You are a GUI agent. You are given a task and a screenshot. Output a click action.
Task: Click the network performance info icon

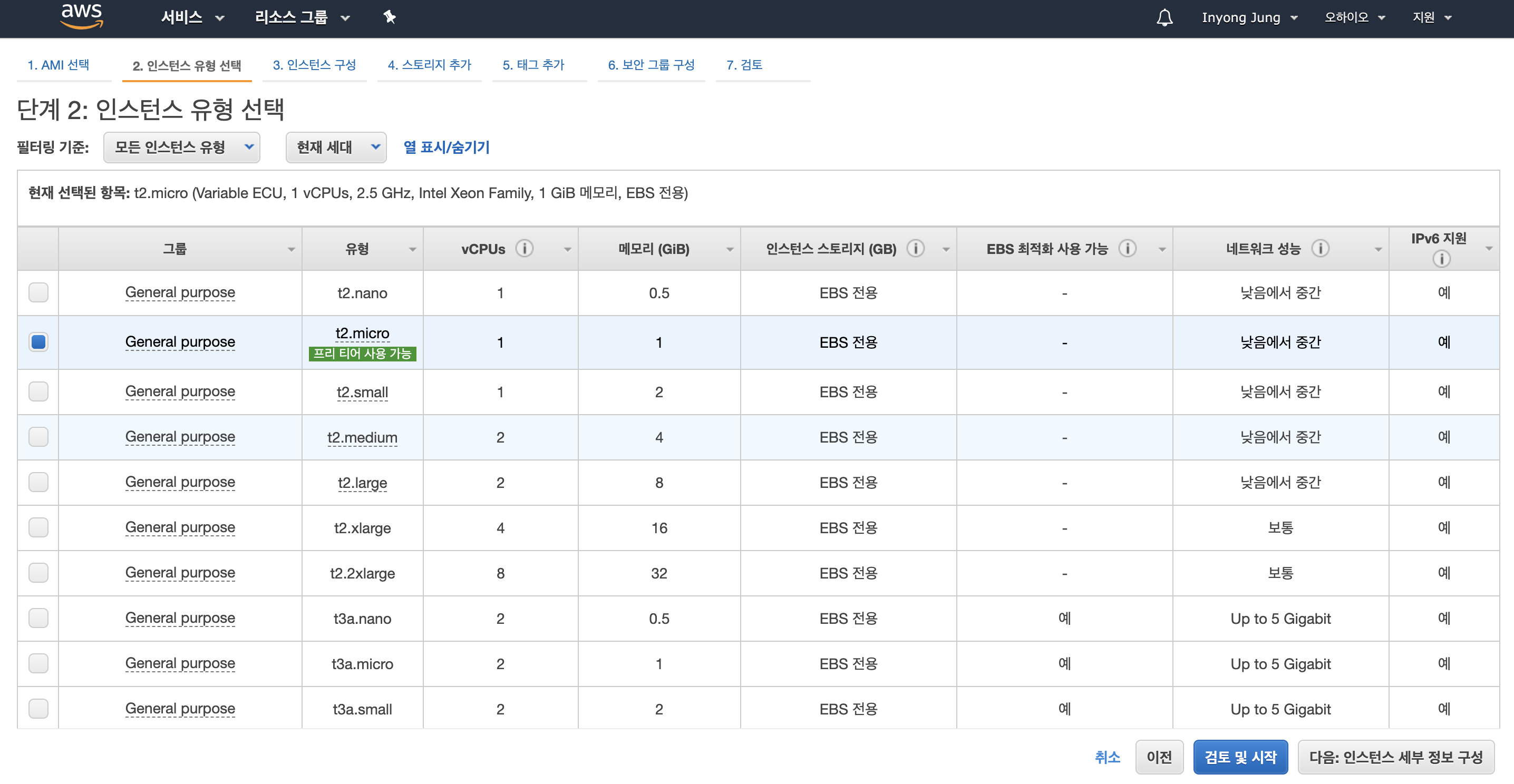[x=1320, y=248]
